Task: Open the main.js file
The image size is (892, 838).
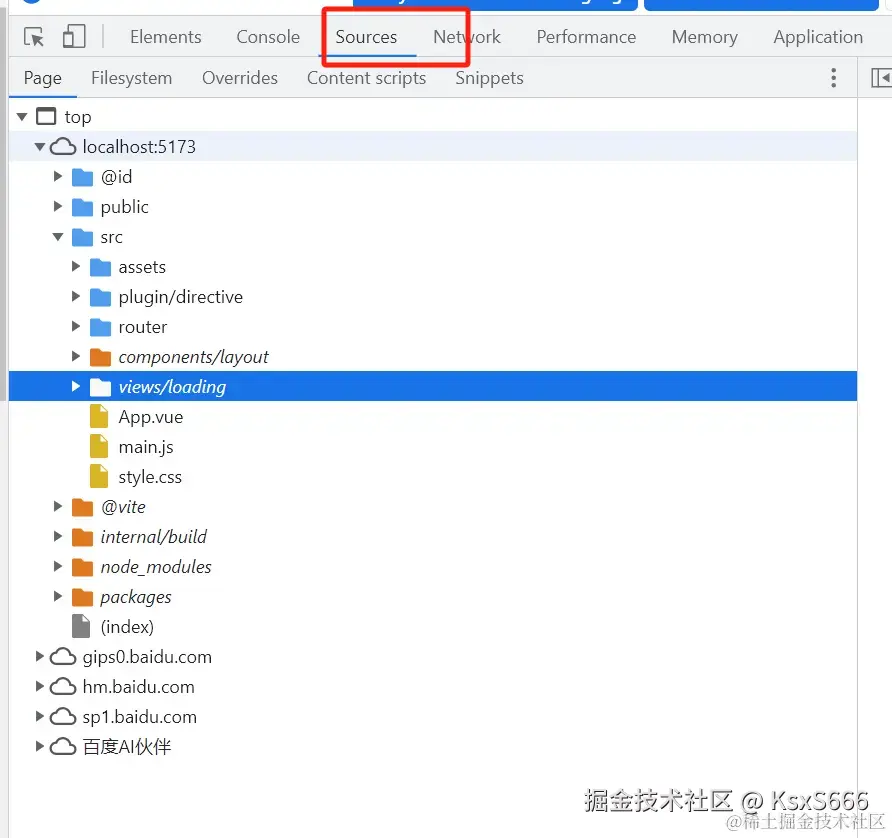Action: point(146,447)
